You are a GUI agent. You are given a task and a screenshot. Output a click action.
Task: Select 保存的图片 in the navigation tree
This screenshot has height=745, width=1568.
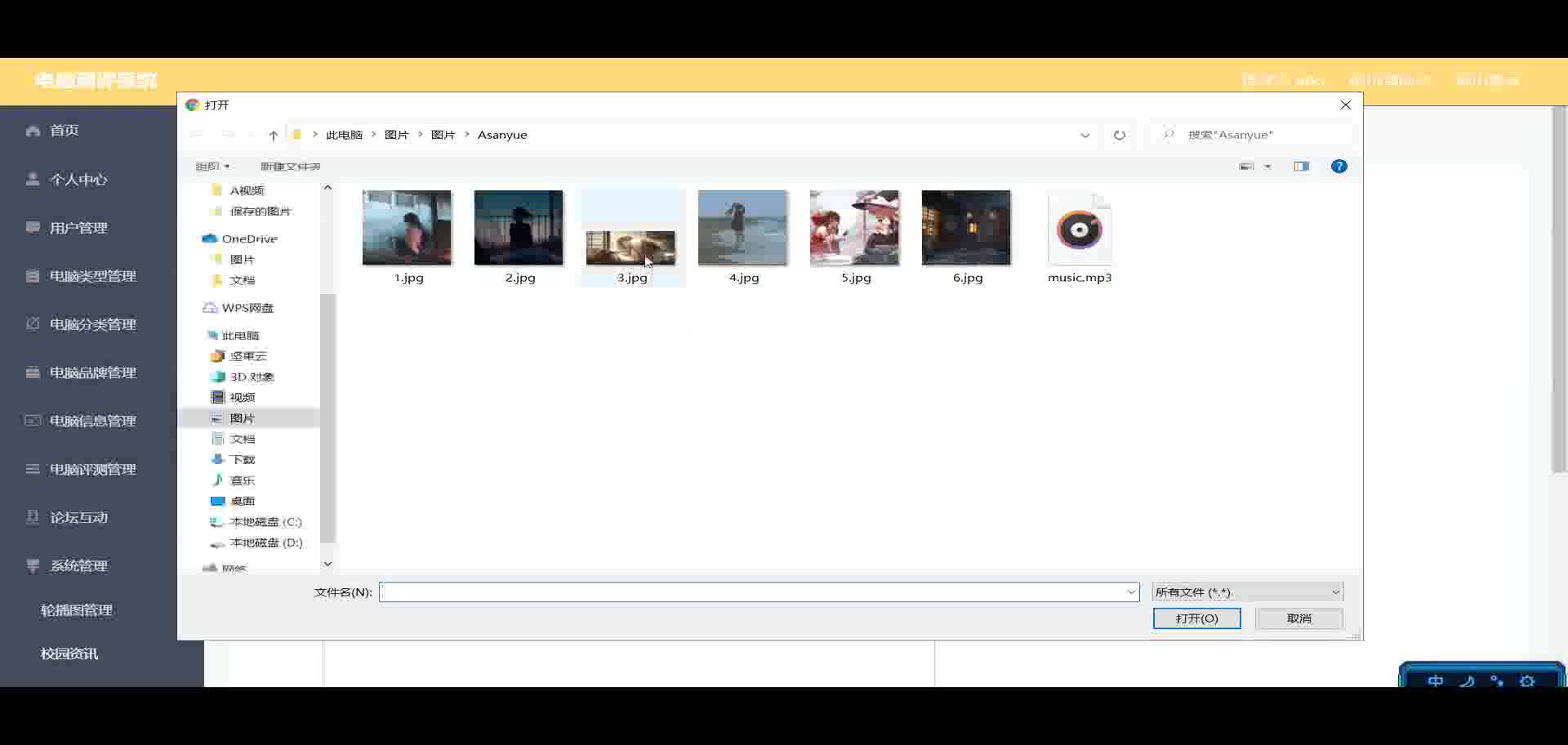(x=261, y=211)
